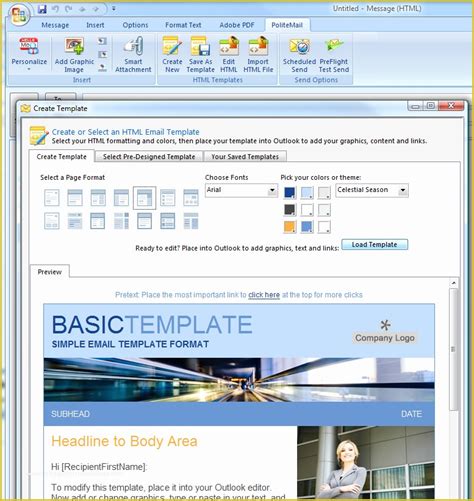This screenshot has height=501, width=474.
Task: Click the Preview tab
Action: pos(50,272)
